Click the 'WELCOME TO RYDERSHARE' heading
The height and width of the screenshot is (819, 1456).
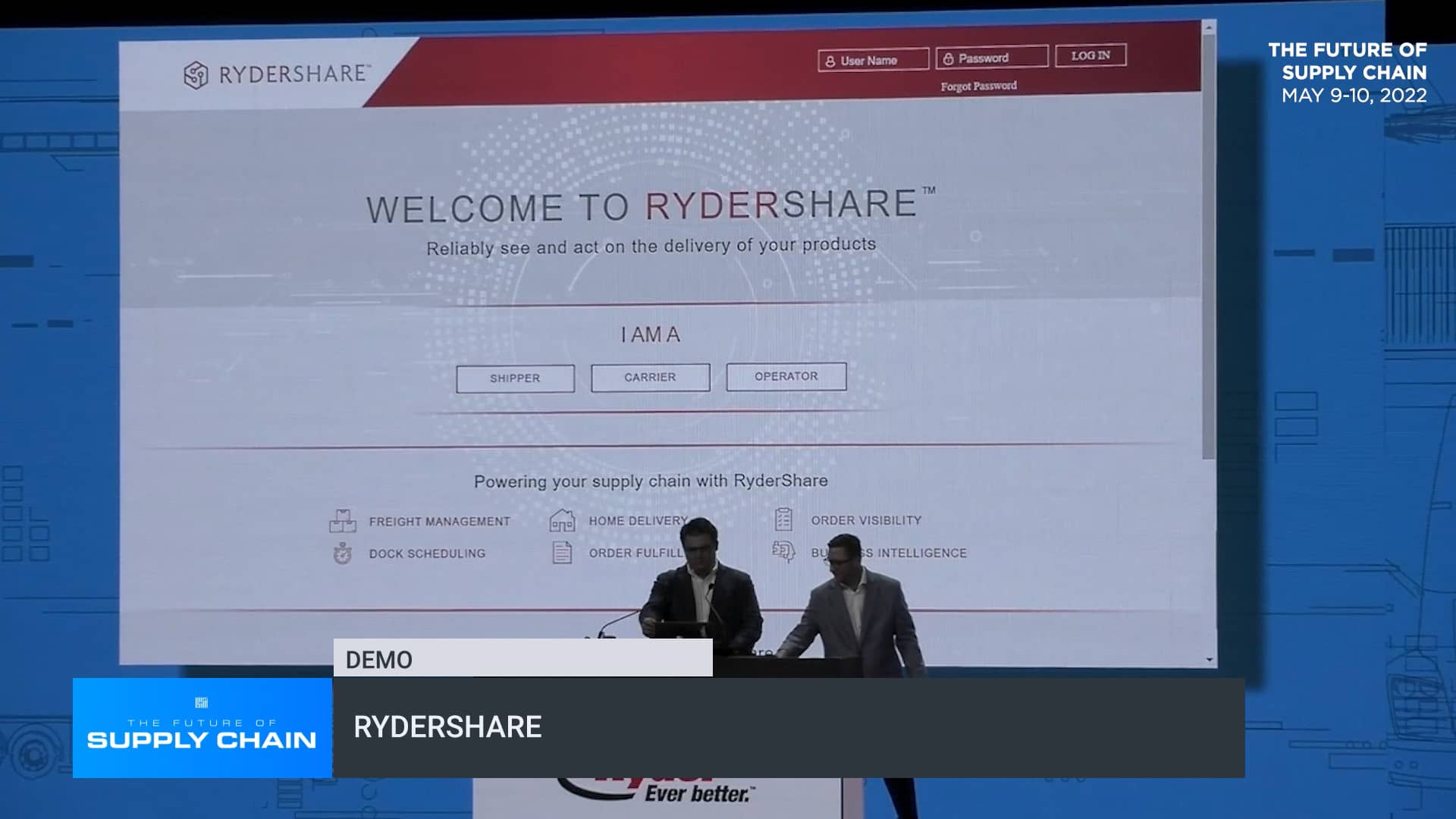pyautogui.click(x=651, y=206)
